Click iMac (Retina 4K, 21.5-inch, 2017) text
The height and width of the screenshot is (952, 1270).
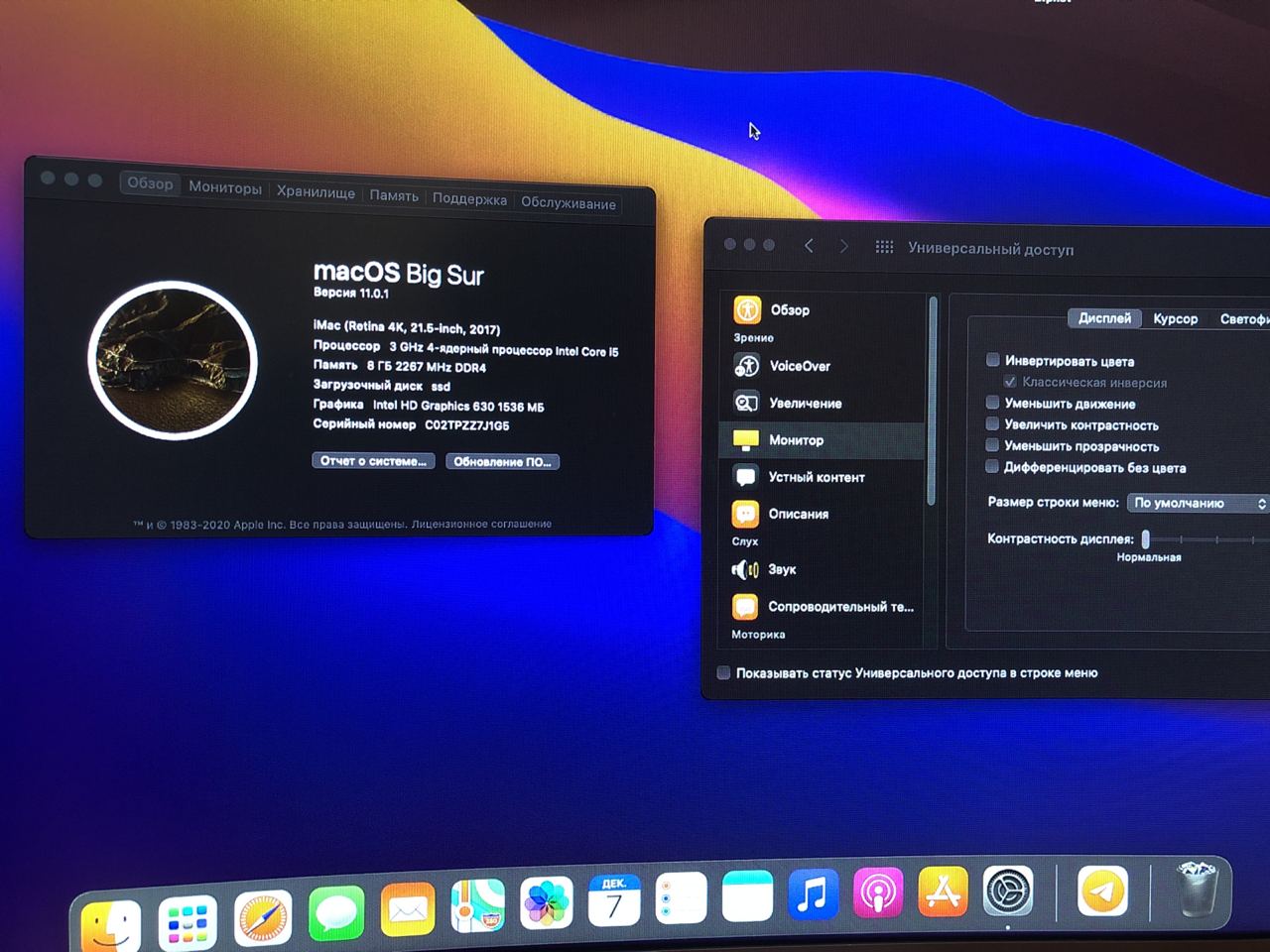pyautogui.click(x=407, y=327)
